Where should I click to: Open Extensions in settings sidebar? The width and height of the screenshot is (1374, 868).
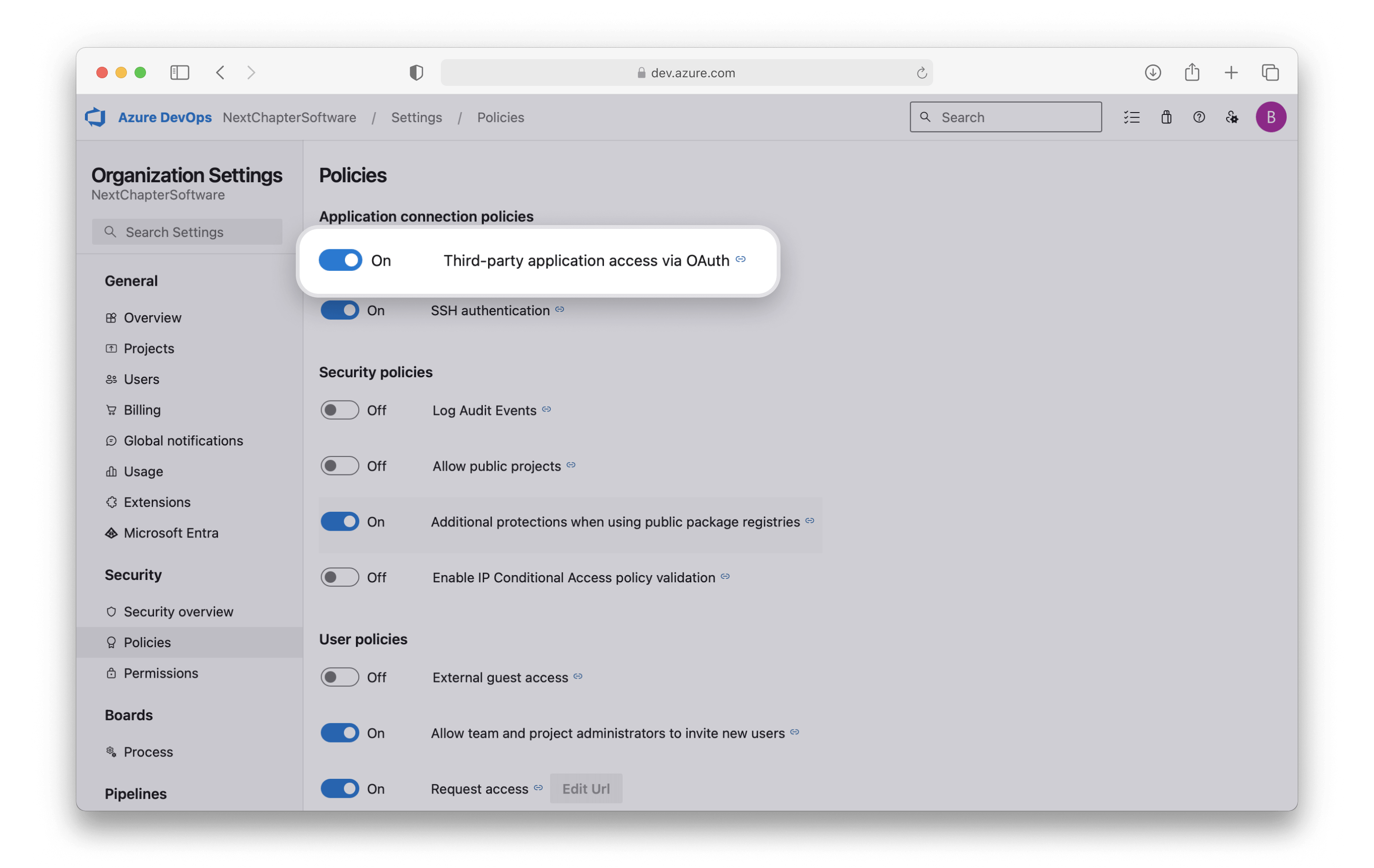189,502
